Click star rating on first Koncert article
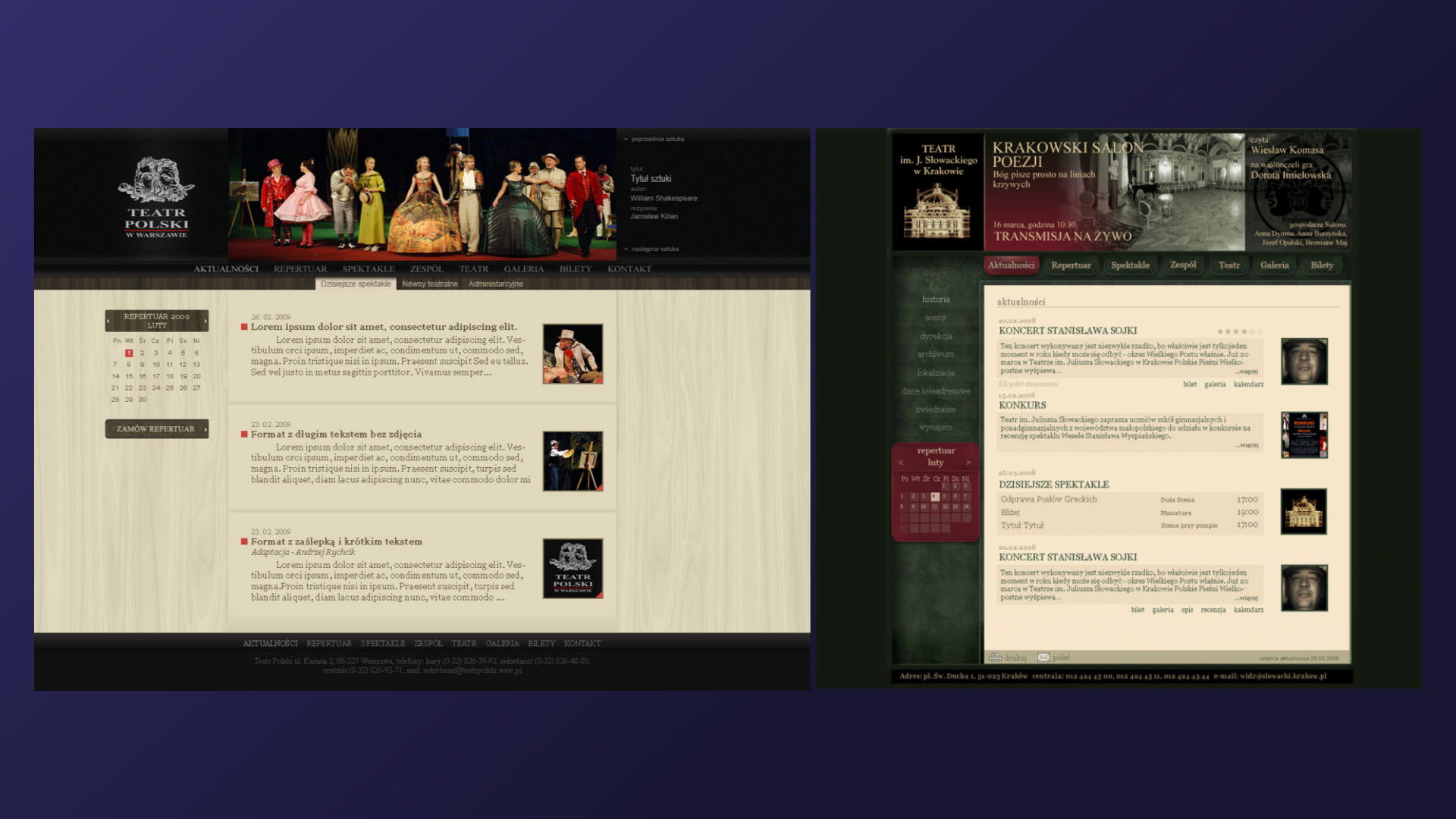The height and width of the screenshot is (819, 1456). click(1240, 331)
